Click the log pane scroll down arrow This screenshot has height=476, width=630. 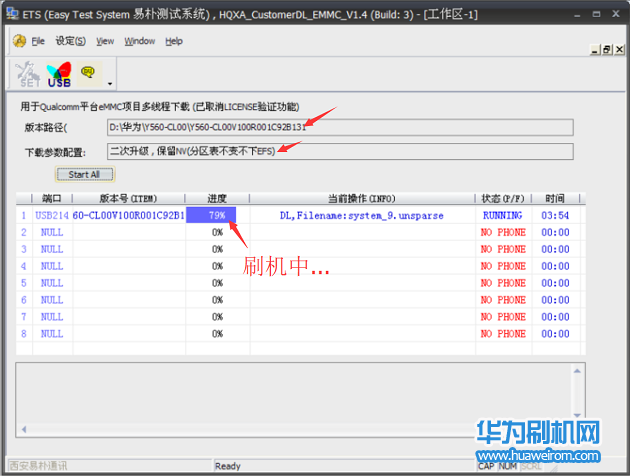click(577, 415)
